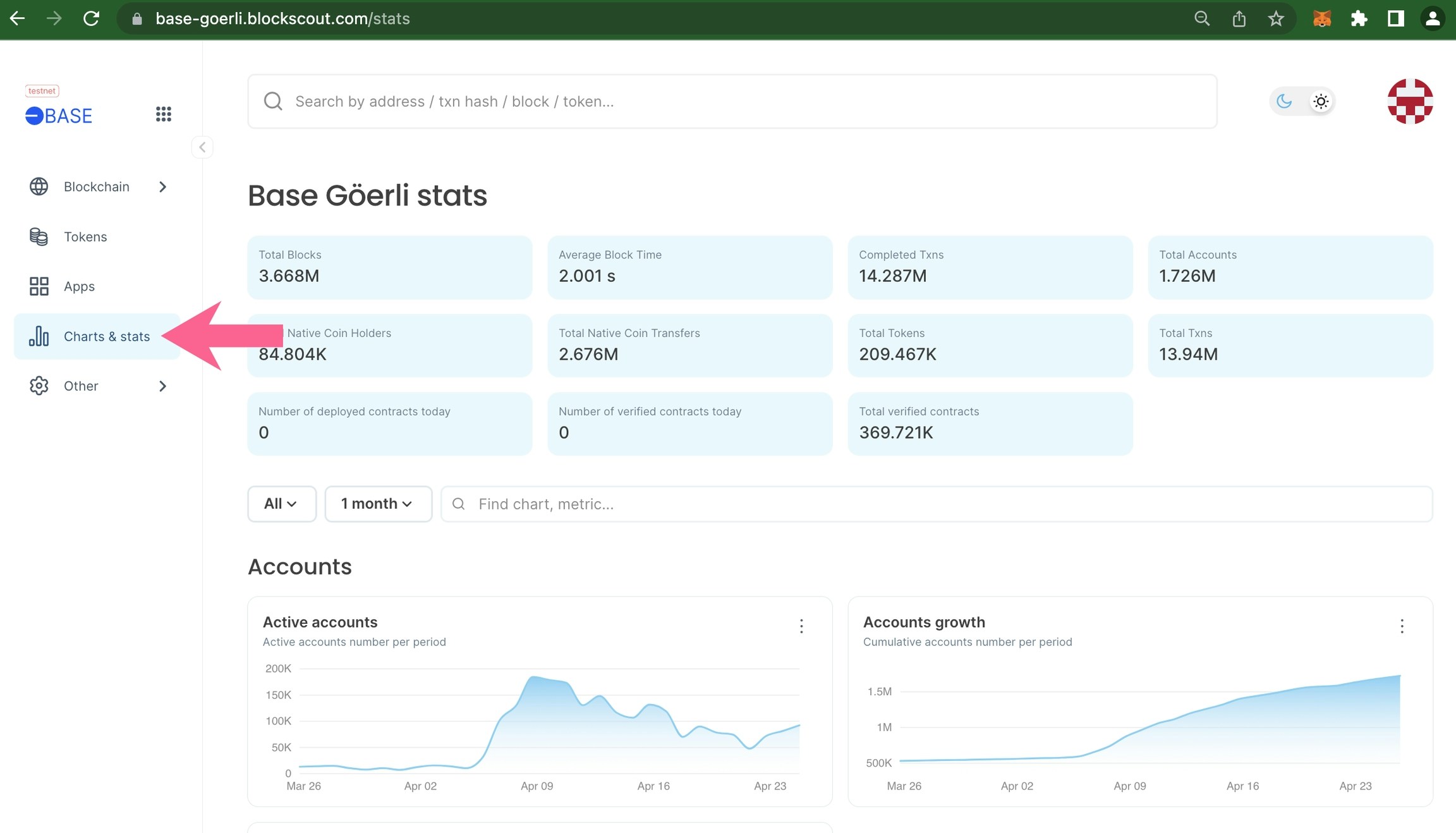Bookmark page with star icon
The height and width of the screenshot is (833, 1456).
coord(1275,19)
